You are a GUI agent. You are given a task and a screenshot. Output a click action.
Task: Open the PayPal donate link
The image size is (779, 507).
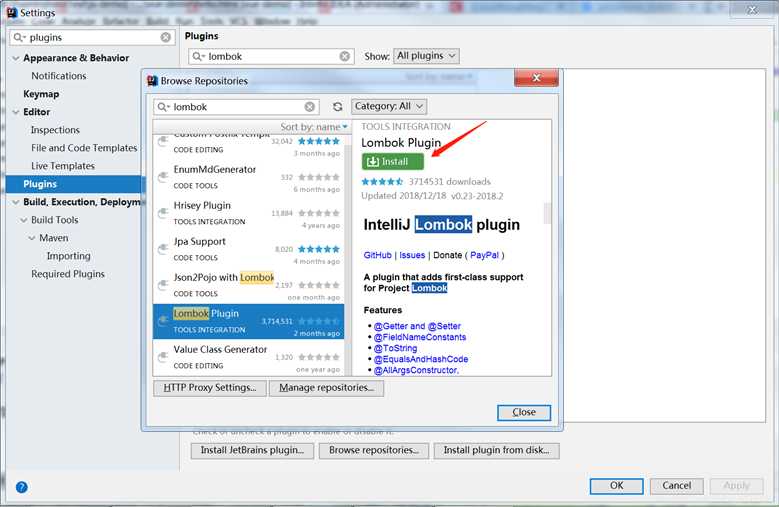484,255
